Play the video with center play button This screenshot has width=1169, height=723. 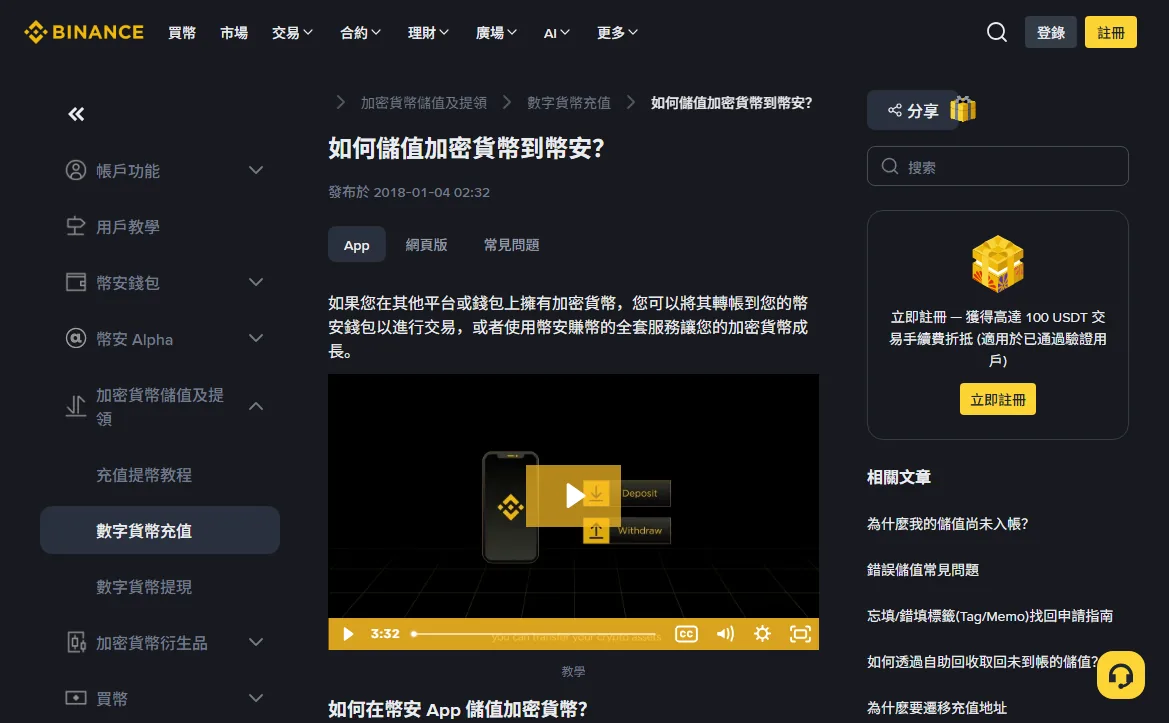(x=573, y=496)
